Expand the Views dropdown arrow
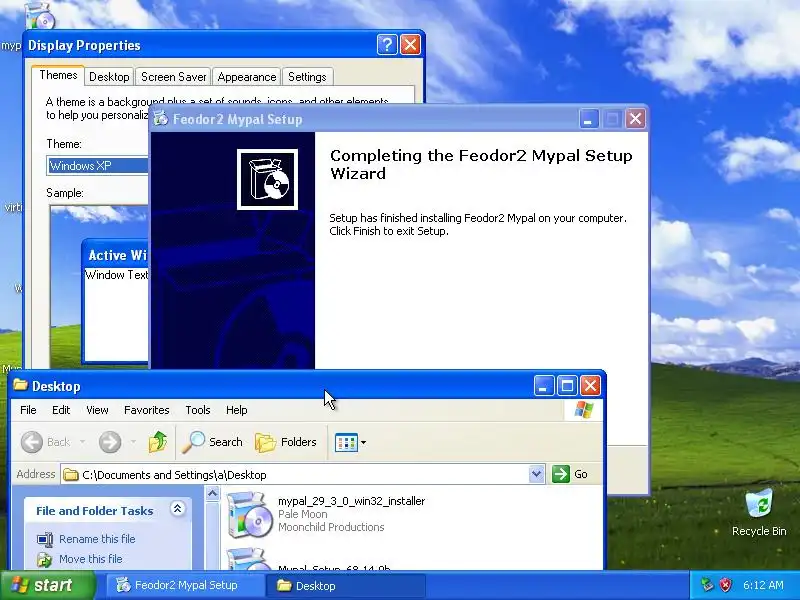Viewport: 800px width, 600px height. click(x=363, y=442)
